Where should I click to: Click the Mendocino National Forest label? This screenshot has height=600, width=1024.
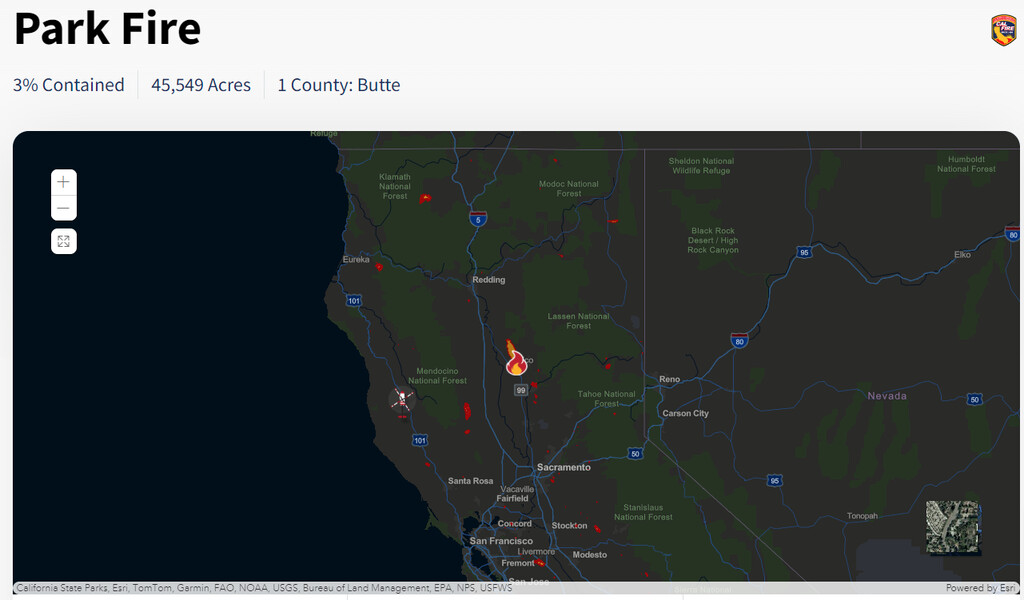click(438, 375)
